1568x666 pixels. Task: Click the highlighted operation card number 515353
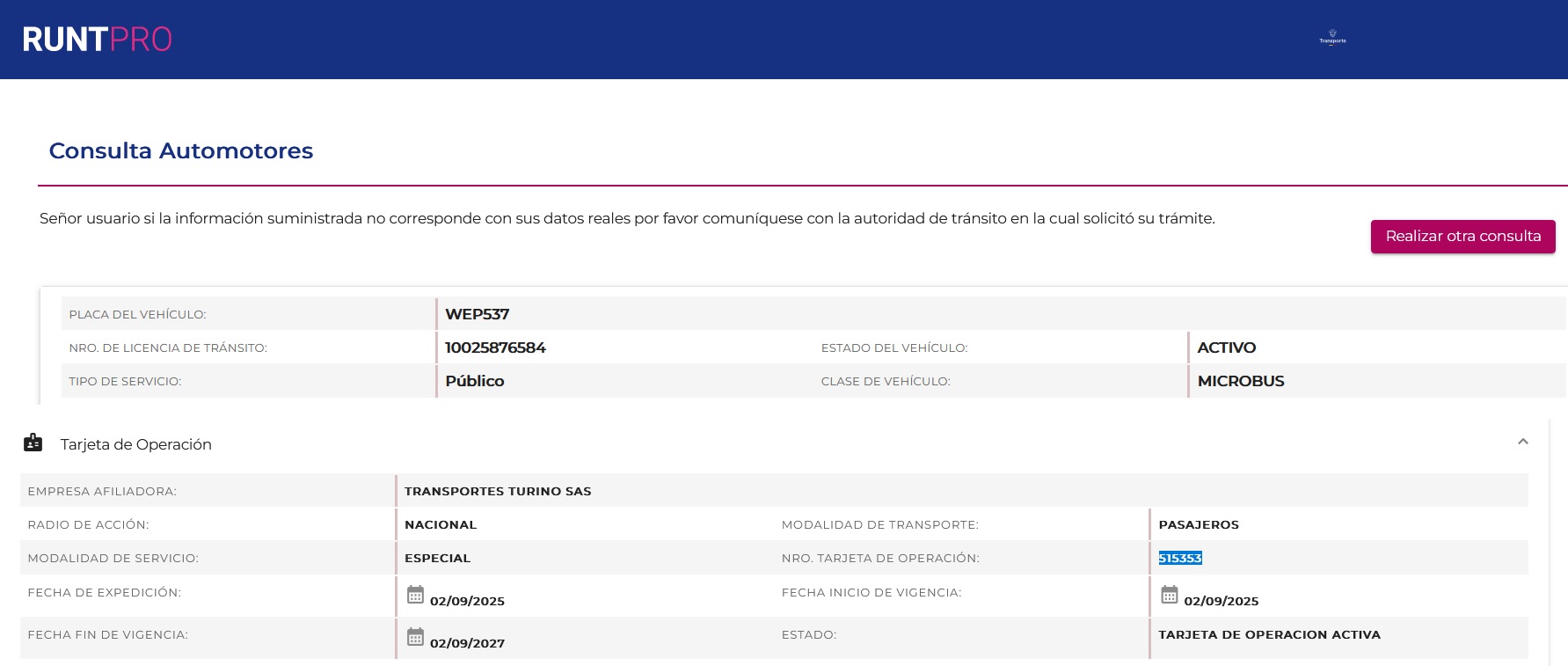coord(1180,558)
